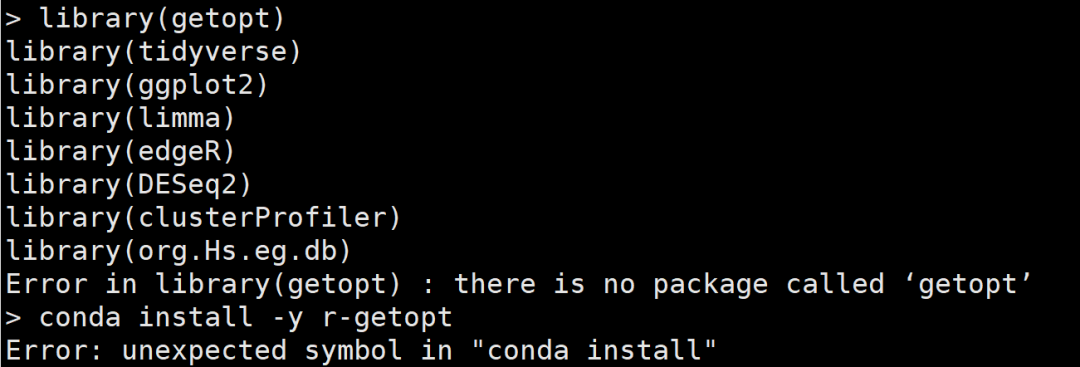Click the prompt before conda install
Image resolution: width=1080 pixels, height=367 pixels.
(13, 318)
